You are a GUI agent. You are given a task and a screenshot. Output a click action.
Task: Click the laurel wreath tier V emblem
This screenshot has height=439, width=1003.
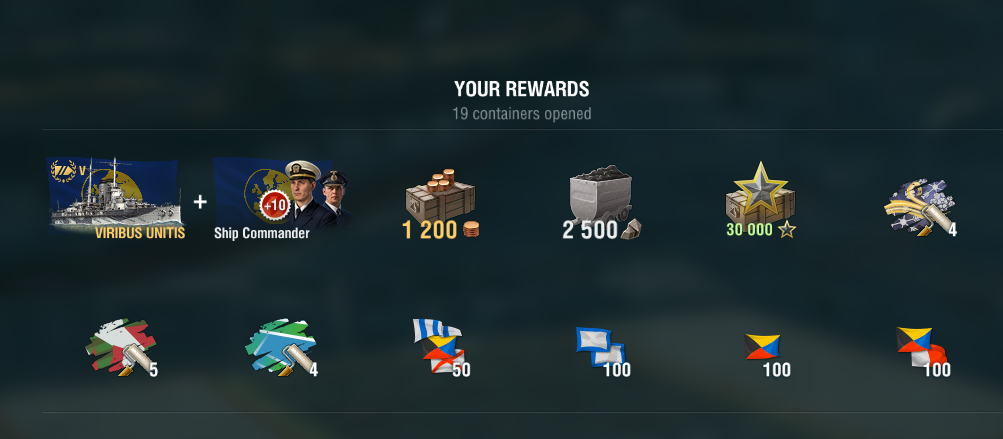pyautogui.click(x=63, y=172)
